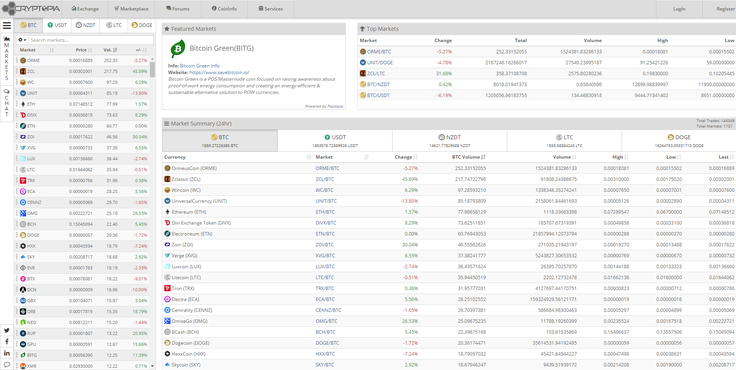This screenshot has height=370, width=736.
Task: Click the TRX icon in the left market list
Action: point(23,180)
